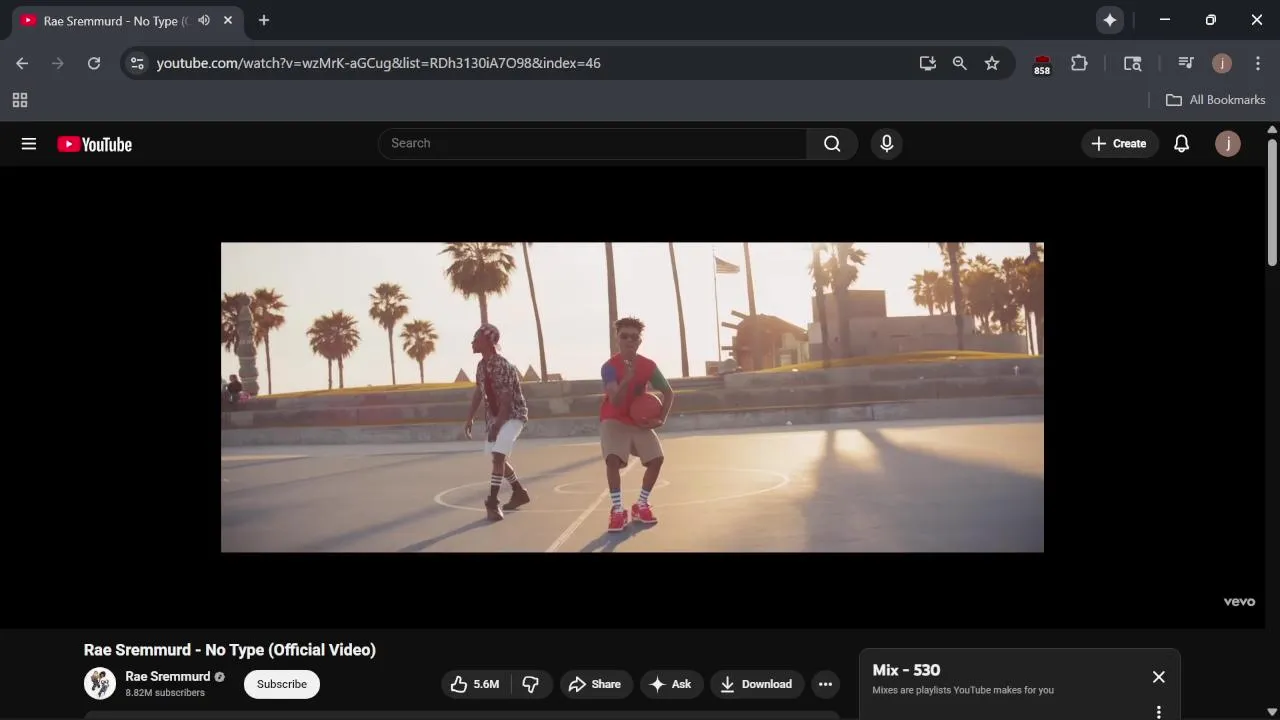The height and width of the screenshot is (720, 1280).
Task: Open a new tab
Action: point(264,20)
